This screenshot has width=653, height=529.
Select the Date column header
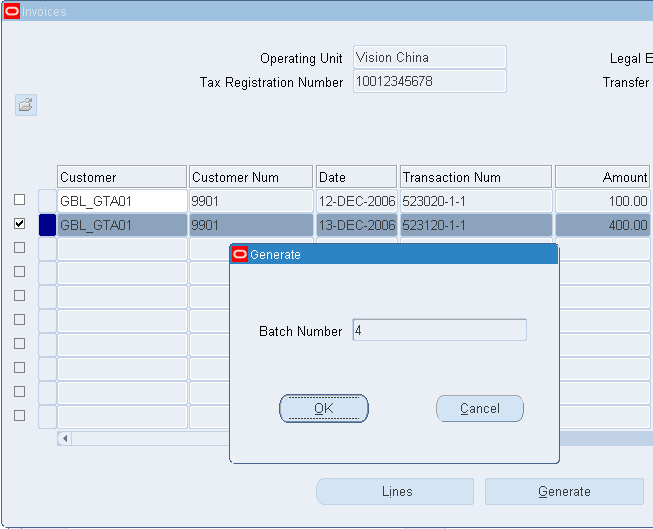coord(356,177)
